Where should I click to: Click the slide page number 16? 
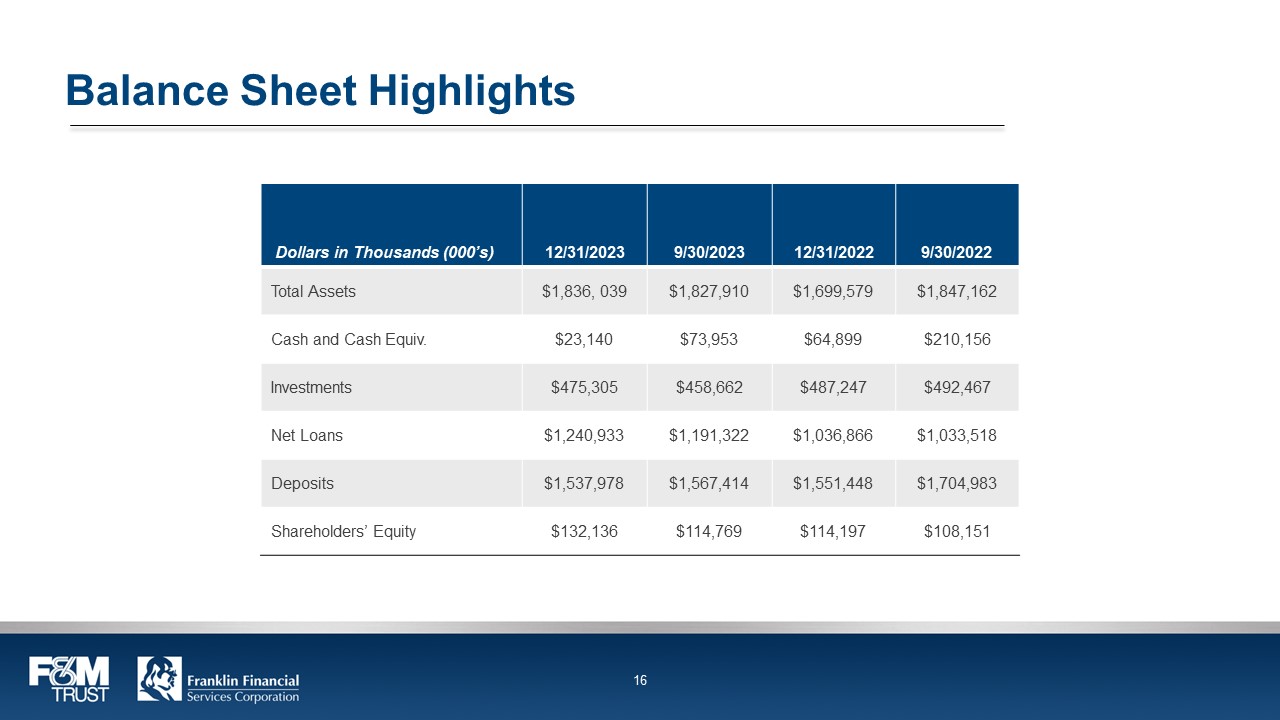tap(640, 681)
